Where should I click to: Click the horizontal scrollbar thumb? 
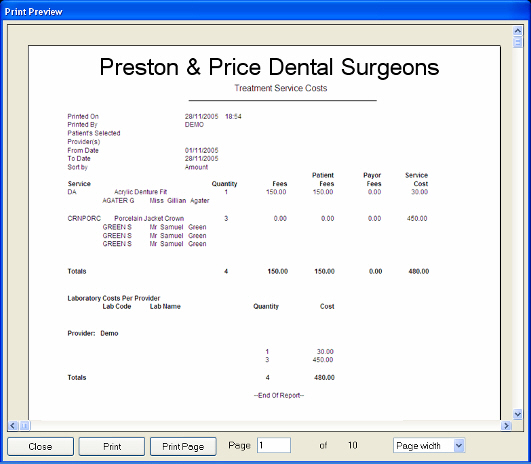[25, 425]
